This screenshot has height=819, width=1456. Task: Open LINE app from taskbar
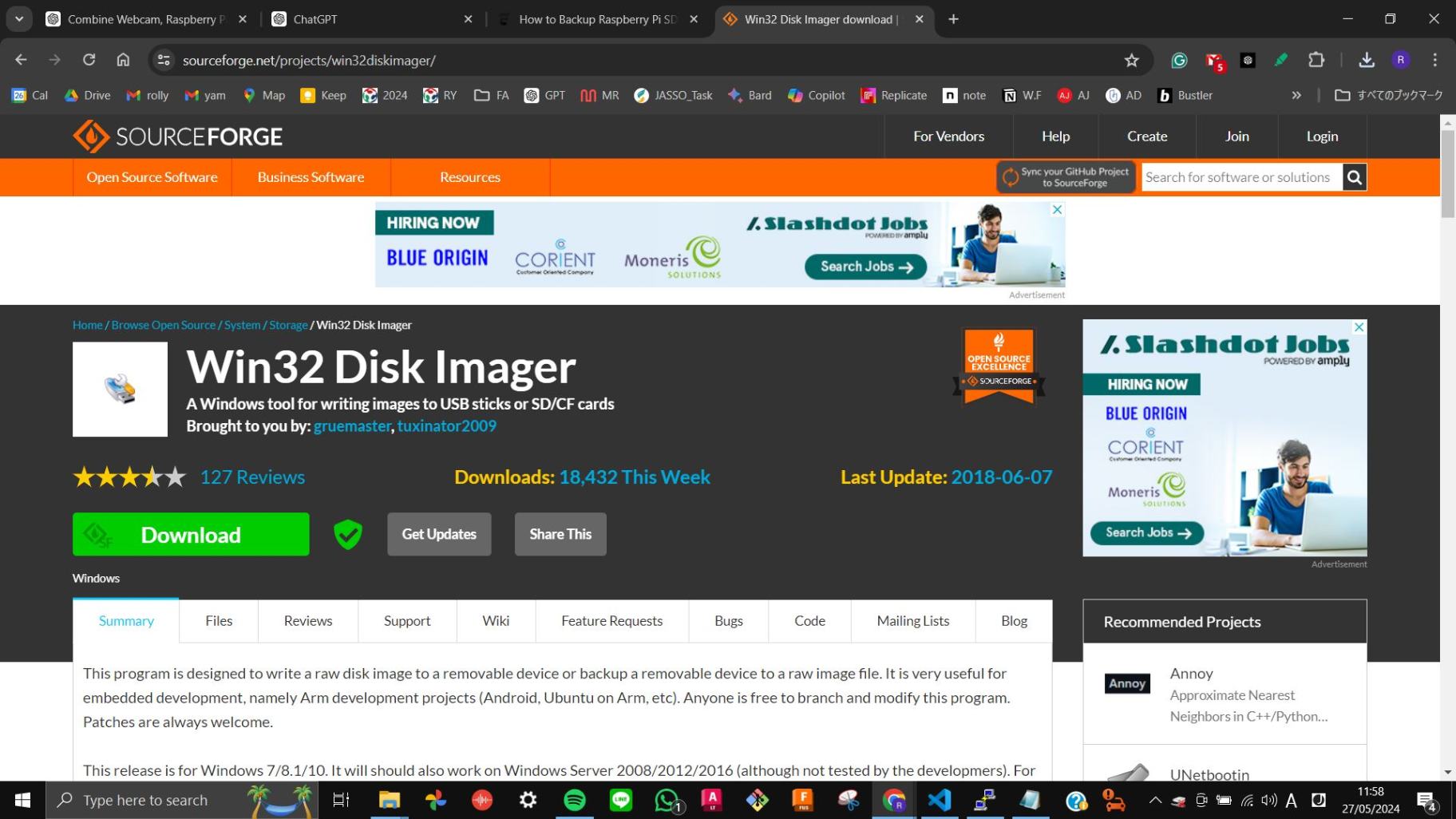click(620, 800)
